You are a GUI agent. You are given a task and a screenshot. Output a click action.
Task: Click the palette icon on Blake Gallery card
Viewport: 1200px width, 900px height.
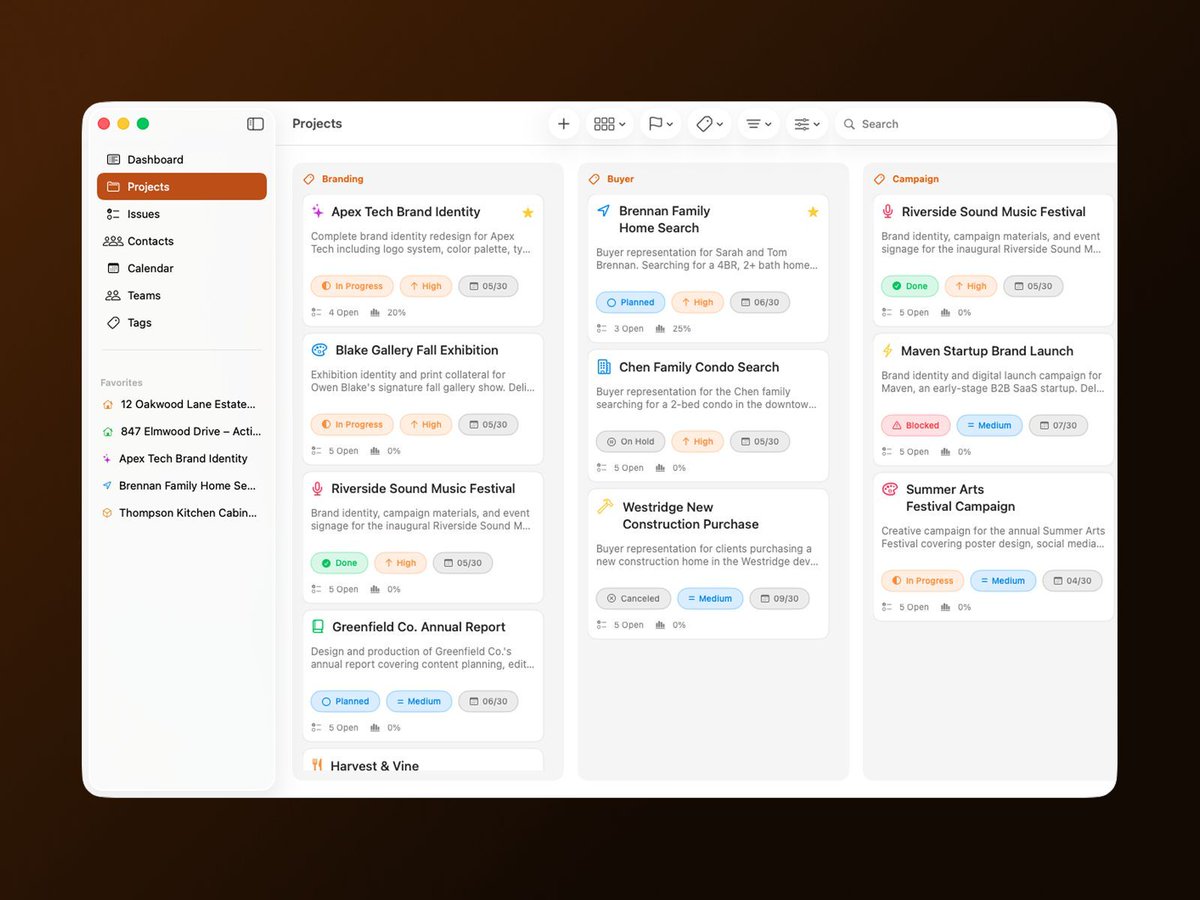click(x=319, y=350)
